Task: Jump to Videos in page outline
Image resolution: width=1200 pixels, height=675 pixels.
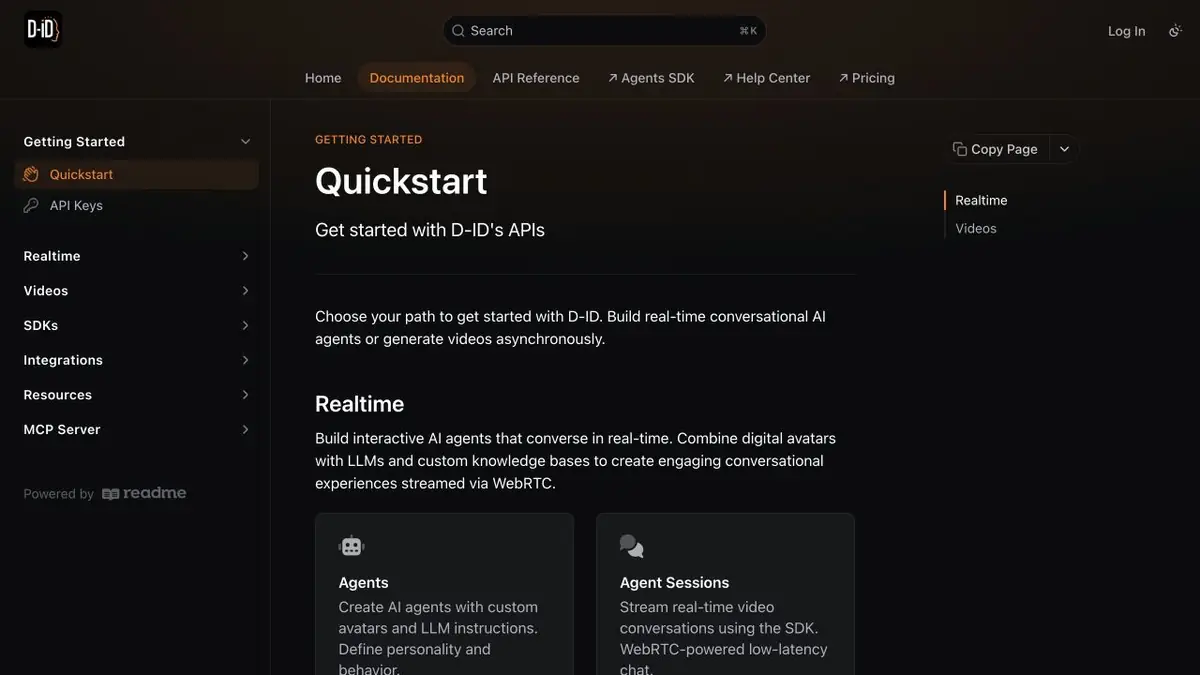Action: [976, 228]
